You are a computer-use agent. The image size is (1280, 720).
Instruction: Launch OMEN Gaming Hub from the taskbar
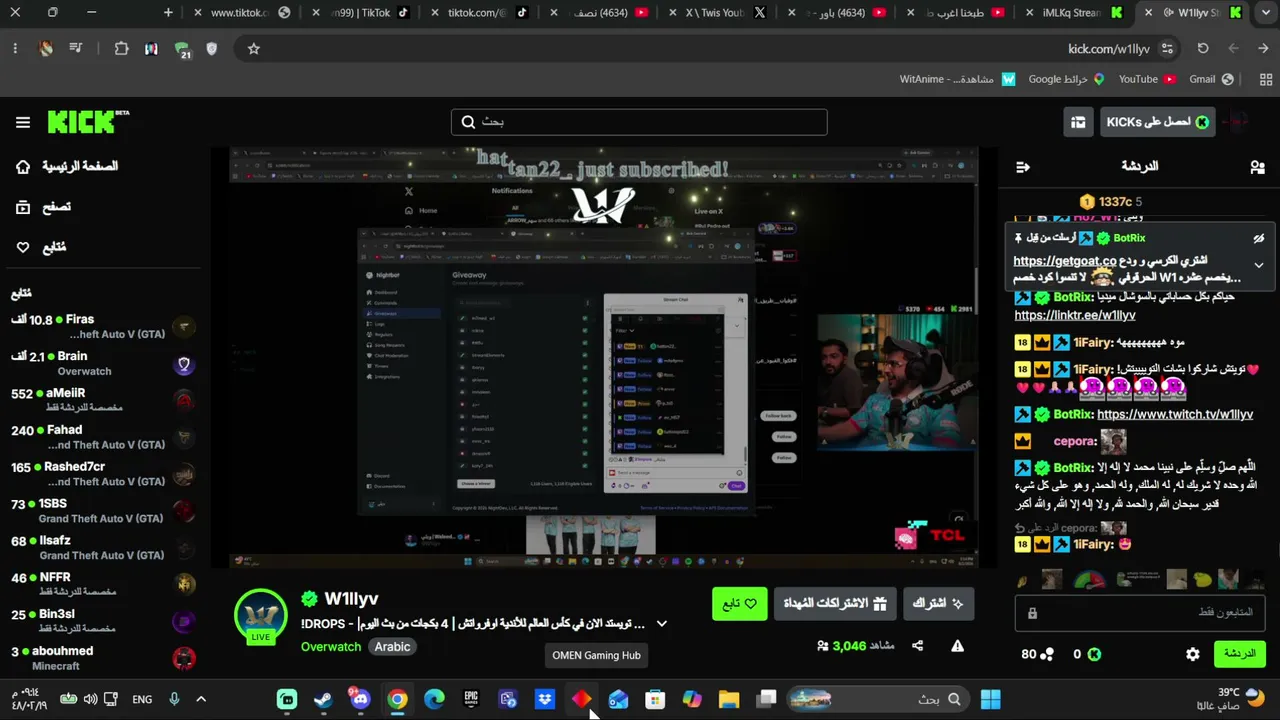(x=581, y=699)
